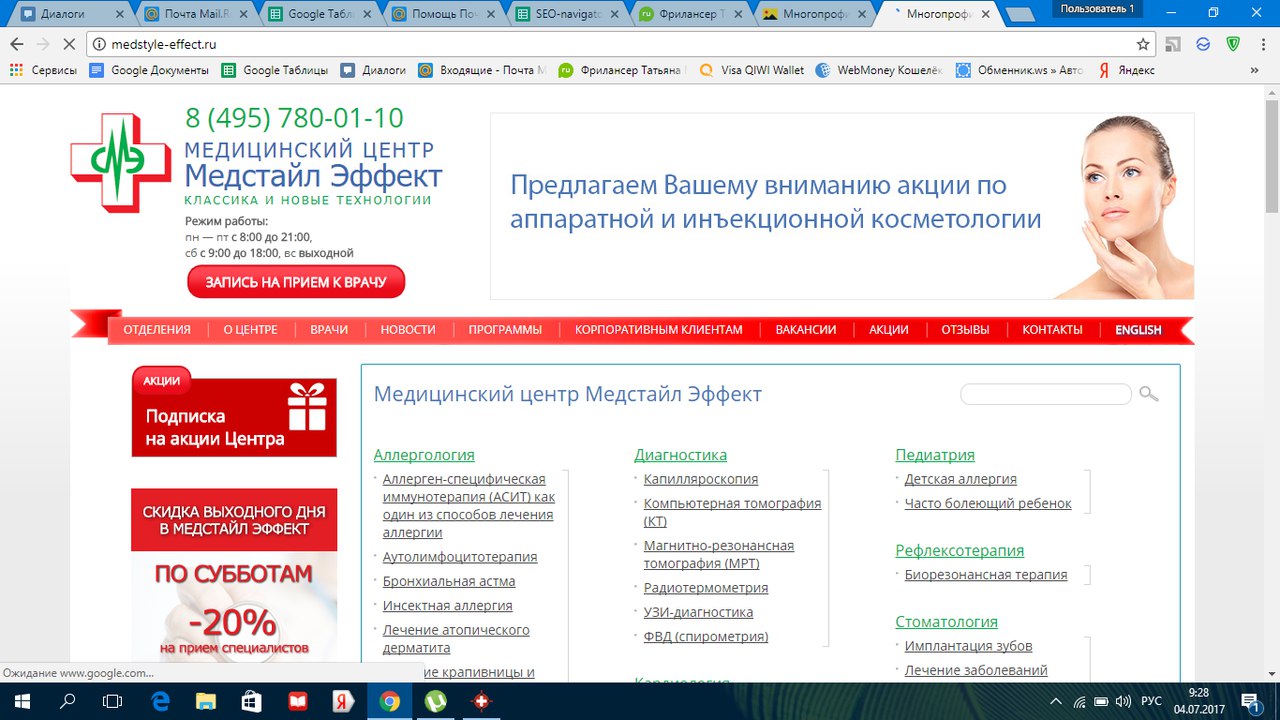
Task: Open the Yandex app on the taskbar
Action: [x=344, y=701]
